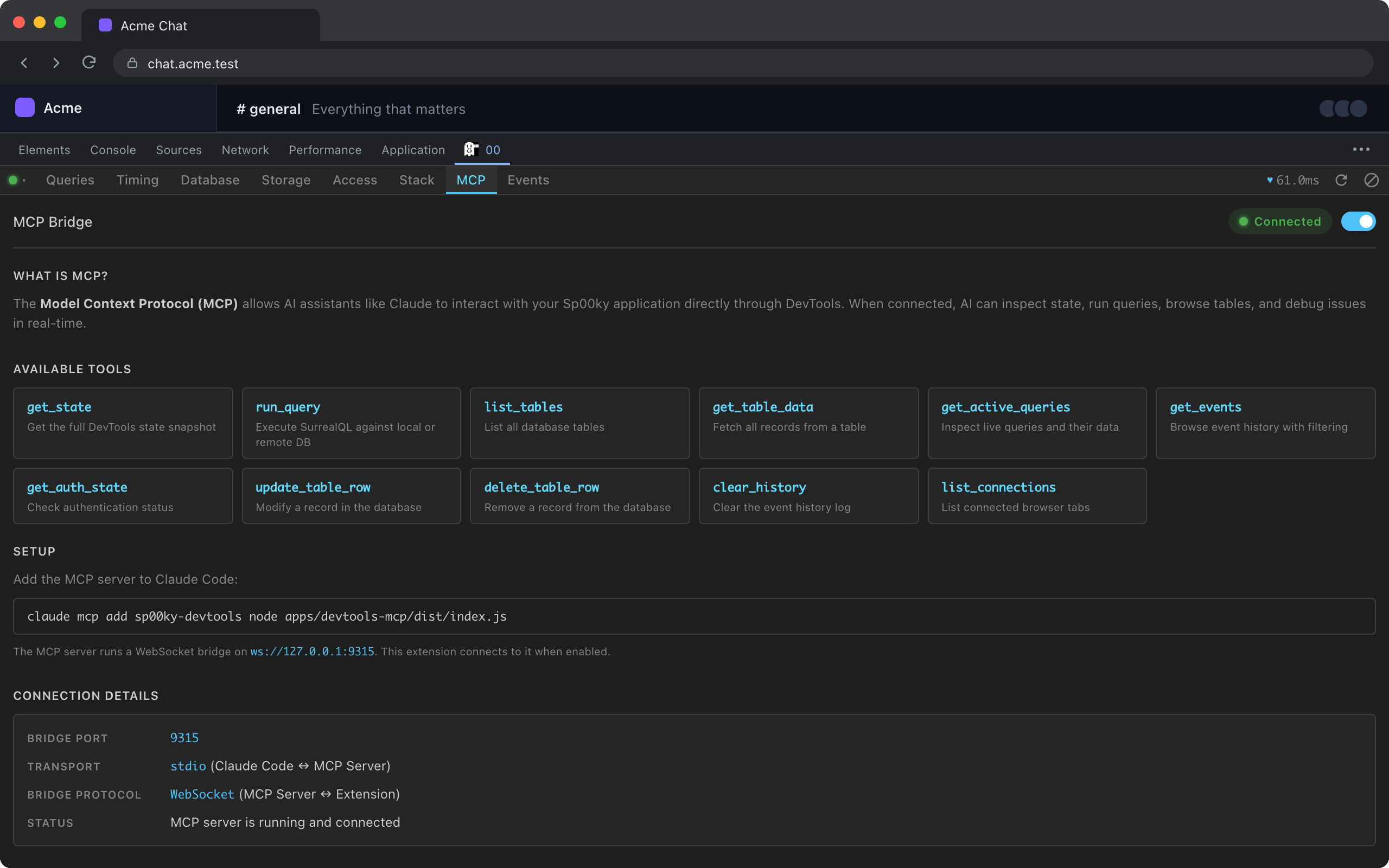This screenshot has width=1389, height=868.
Task: Click the Acme purple logo in the sidebar
Action: tap(24, 108)
